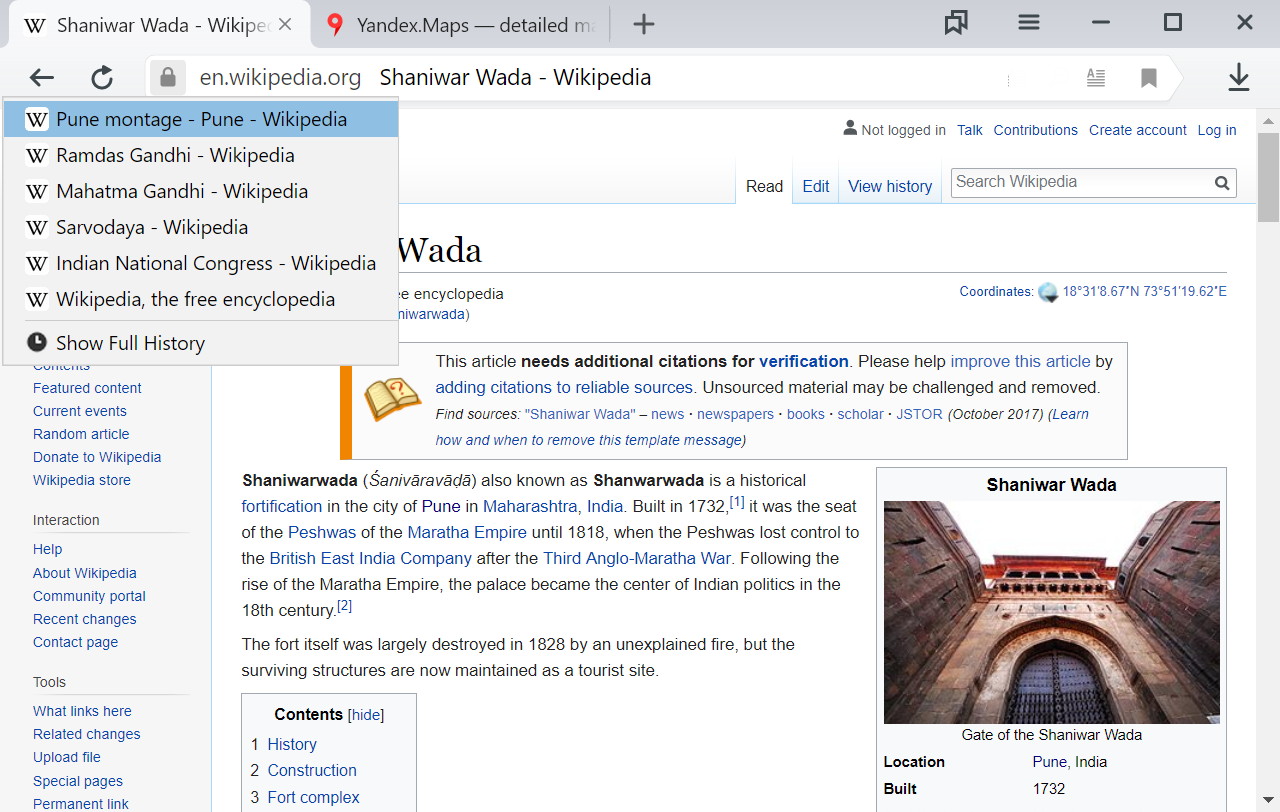Open the Peshwas link
Viewport: 1280px width, 812px height.
(322, 532)
